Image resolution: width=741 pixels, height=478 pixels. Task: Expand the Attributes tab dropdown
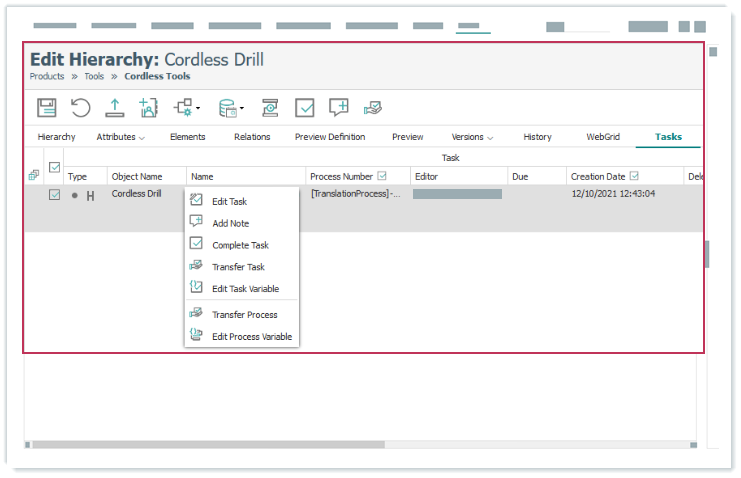(x=142, y=138)
